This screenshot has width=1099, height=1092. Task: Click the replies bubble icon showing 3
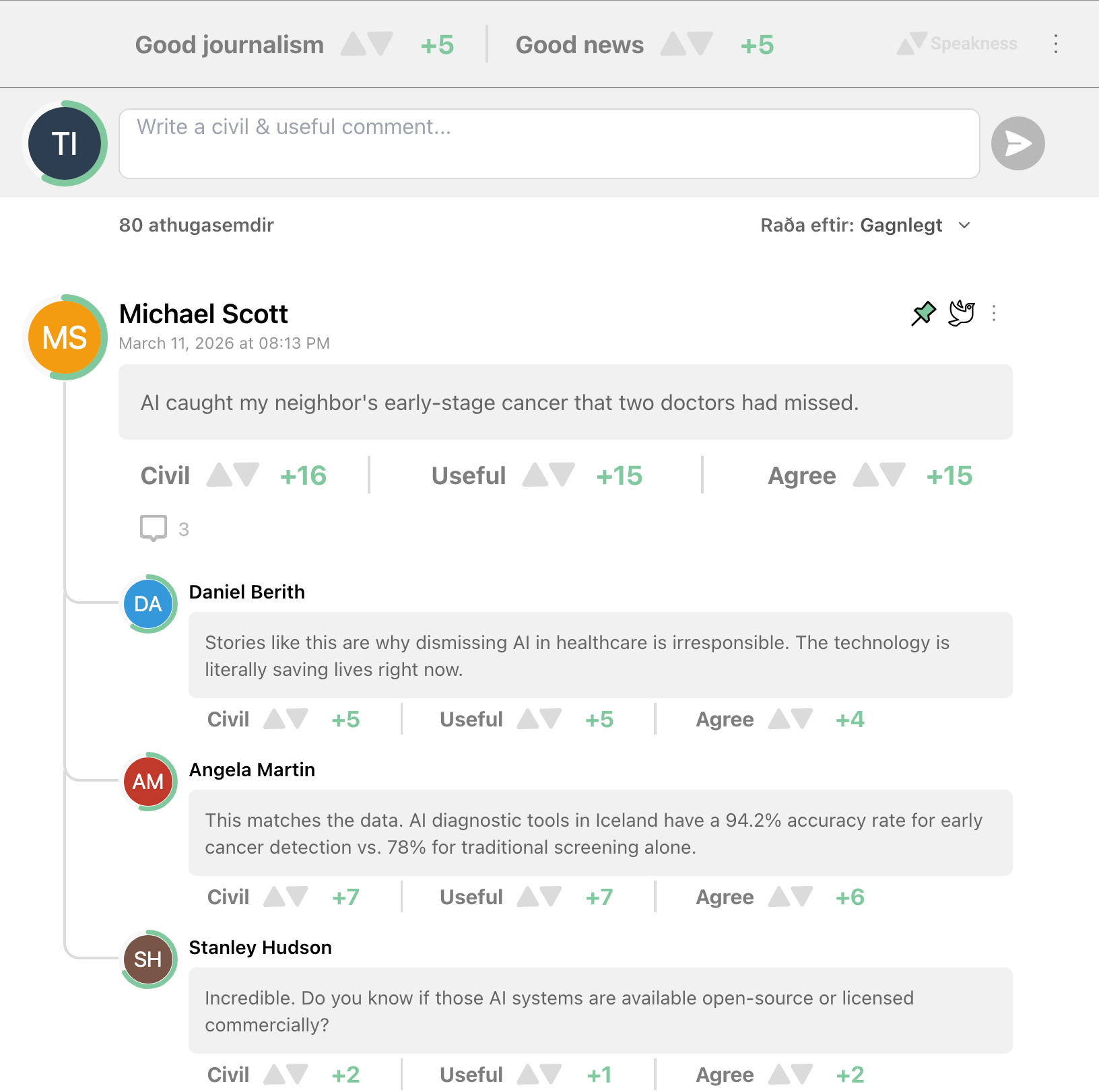pyautogui.click(x=154, y=528)
